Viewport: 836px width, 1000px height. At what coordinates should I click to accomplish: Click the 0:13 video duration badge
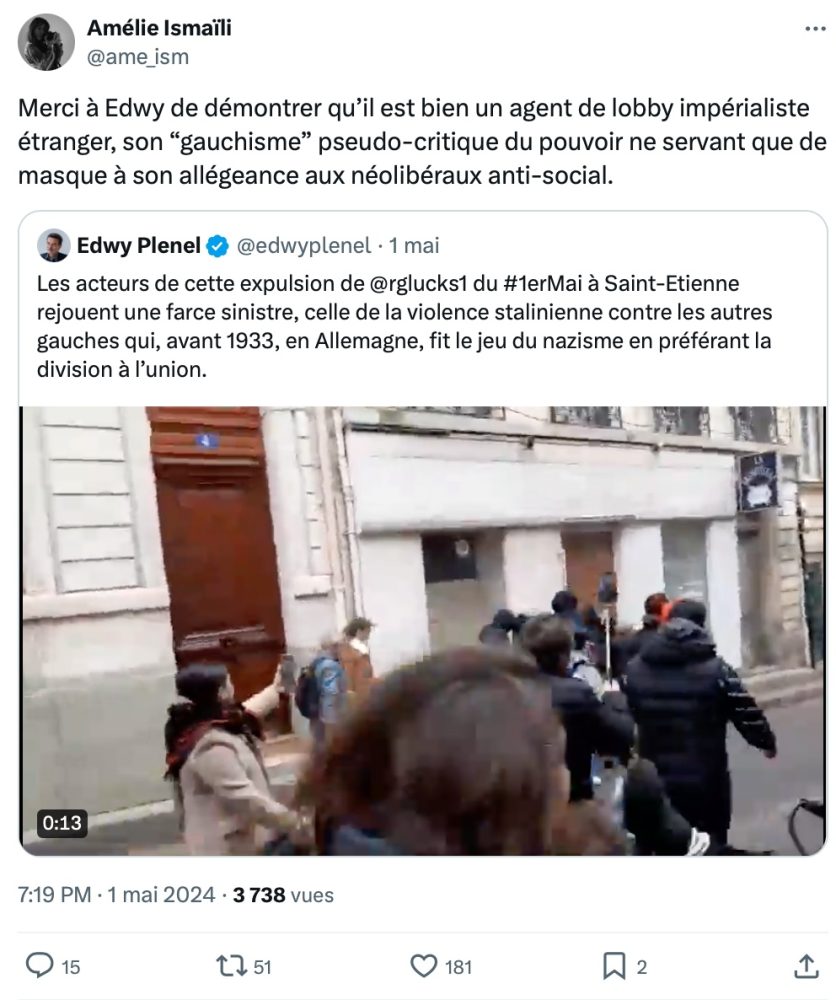click(62, 823)
